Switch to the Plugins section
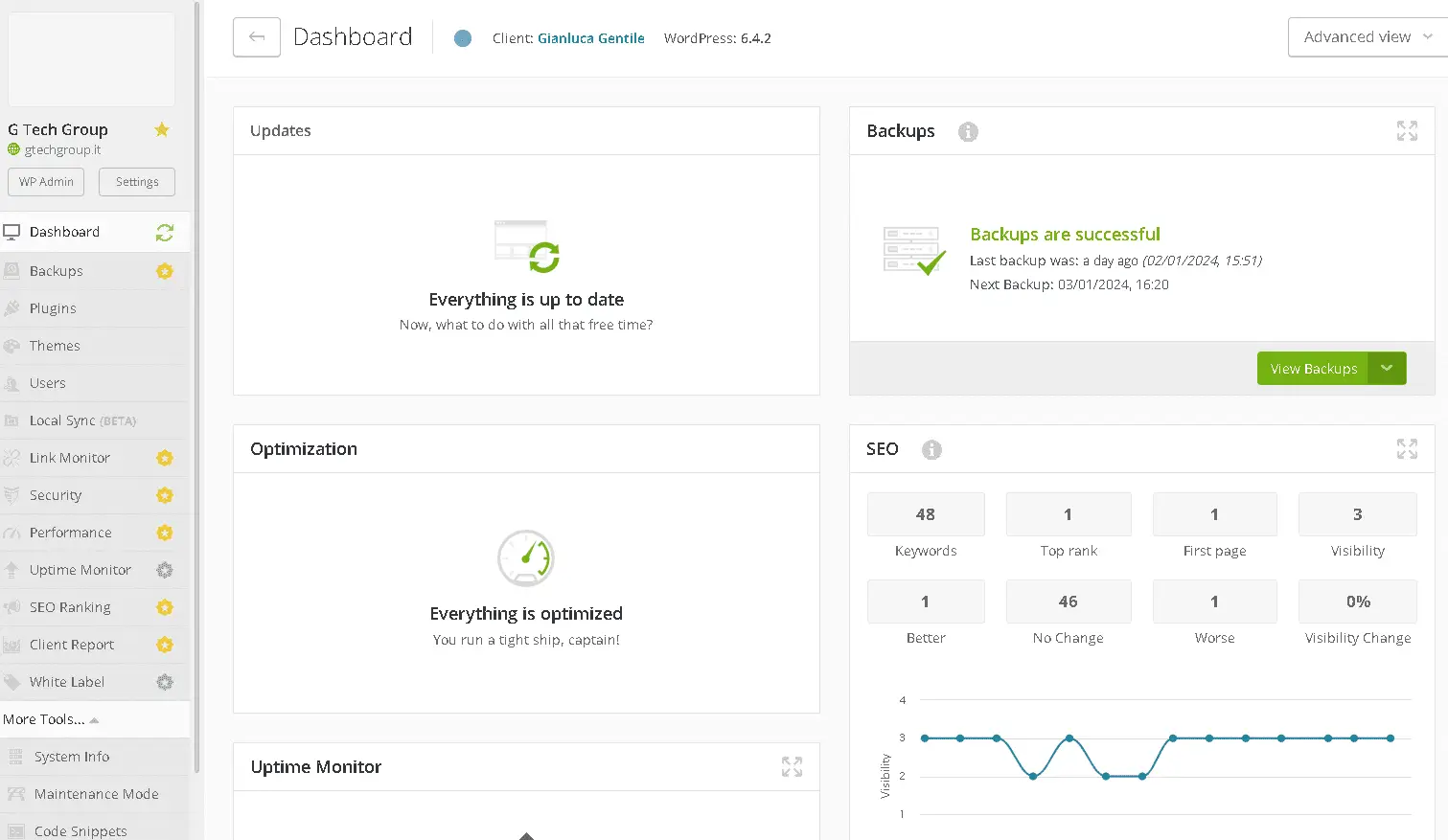Viewport: 1448px width, 840px height. 56,307
